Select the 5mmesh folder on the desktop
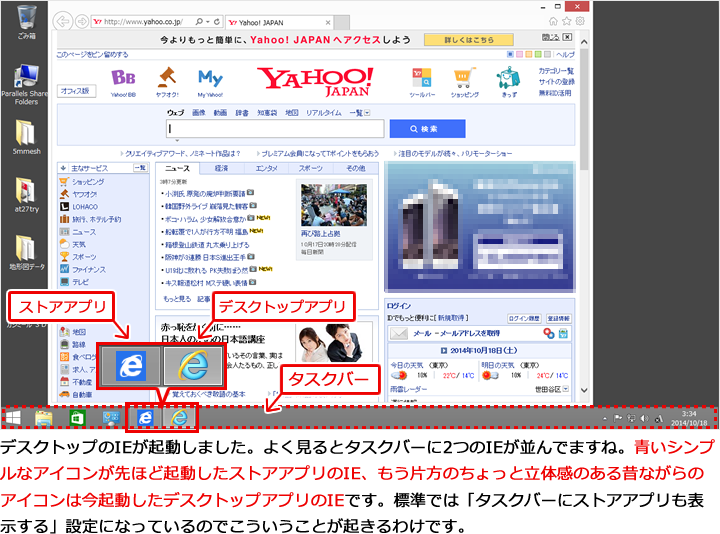Screen dimensions: 720x534 (x=26, y=137)
